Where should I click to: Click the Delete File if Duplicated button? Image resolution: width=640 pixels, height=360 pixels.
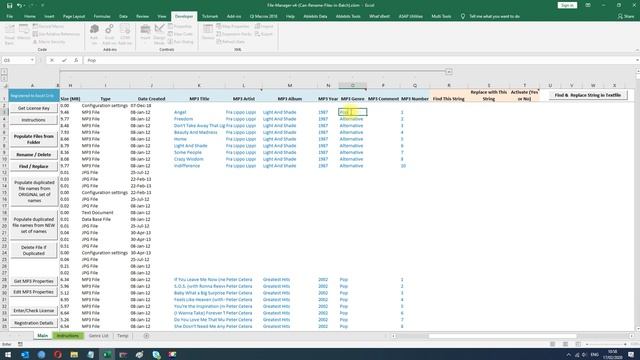pyautogui.click(x=33, y=250)
